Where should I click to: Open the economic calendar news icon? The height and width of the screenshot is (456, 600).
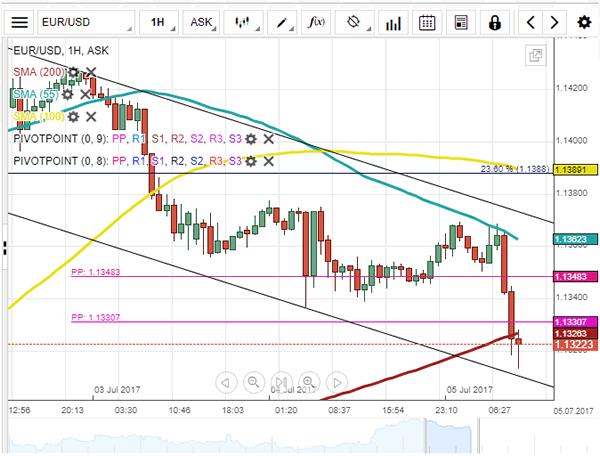pyautogui.click(x=461, y=23)
